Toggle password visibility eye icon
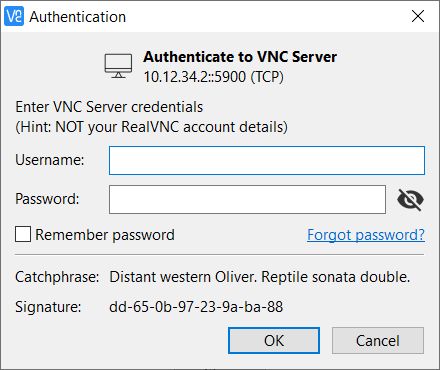 point(410,200)
